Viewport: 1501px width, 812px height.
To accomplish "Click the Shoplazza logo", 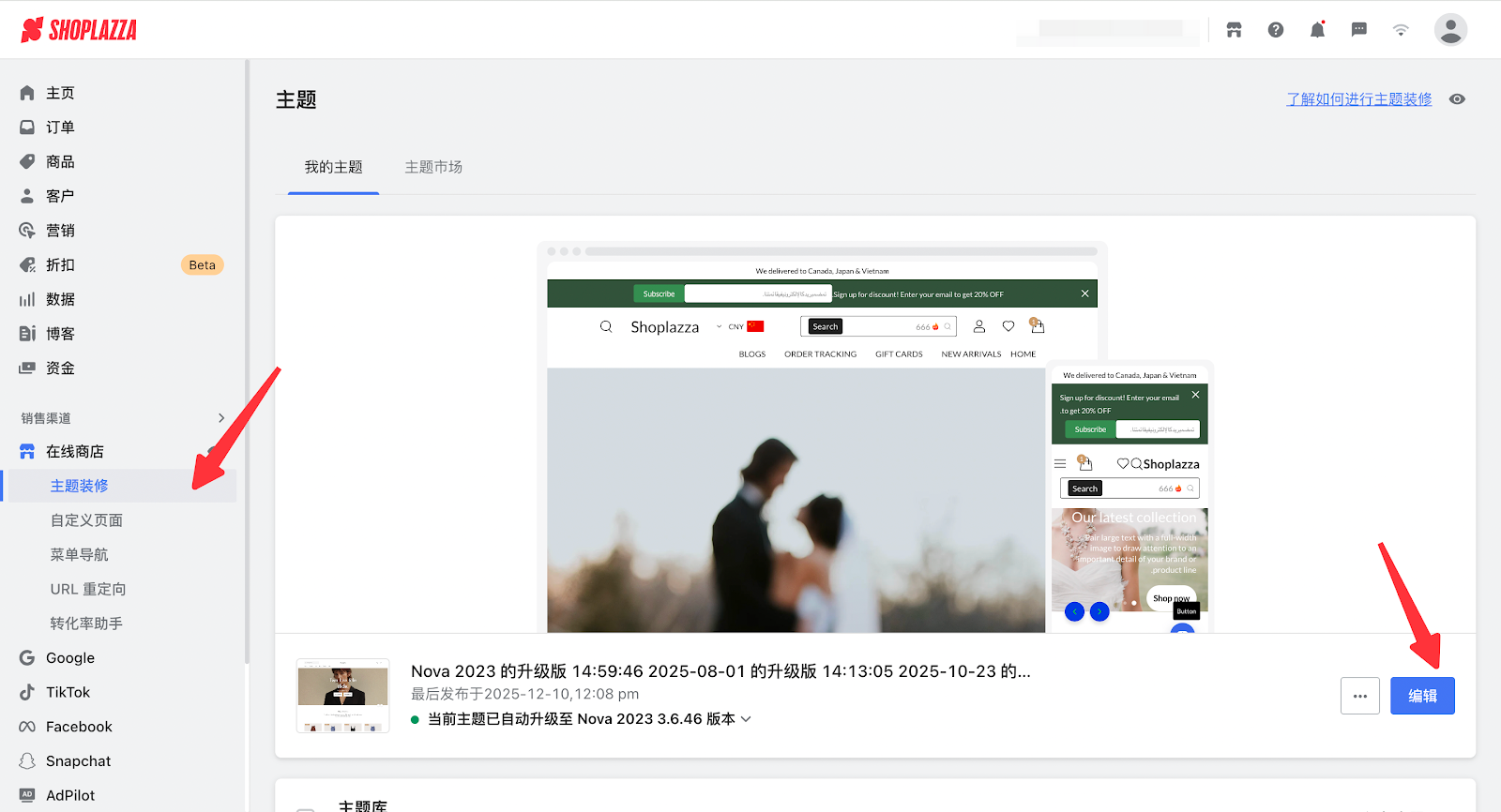I will coord(79,30).
